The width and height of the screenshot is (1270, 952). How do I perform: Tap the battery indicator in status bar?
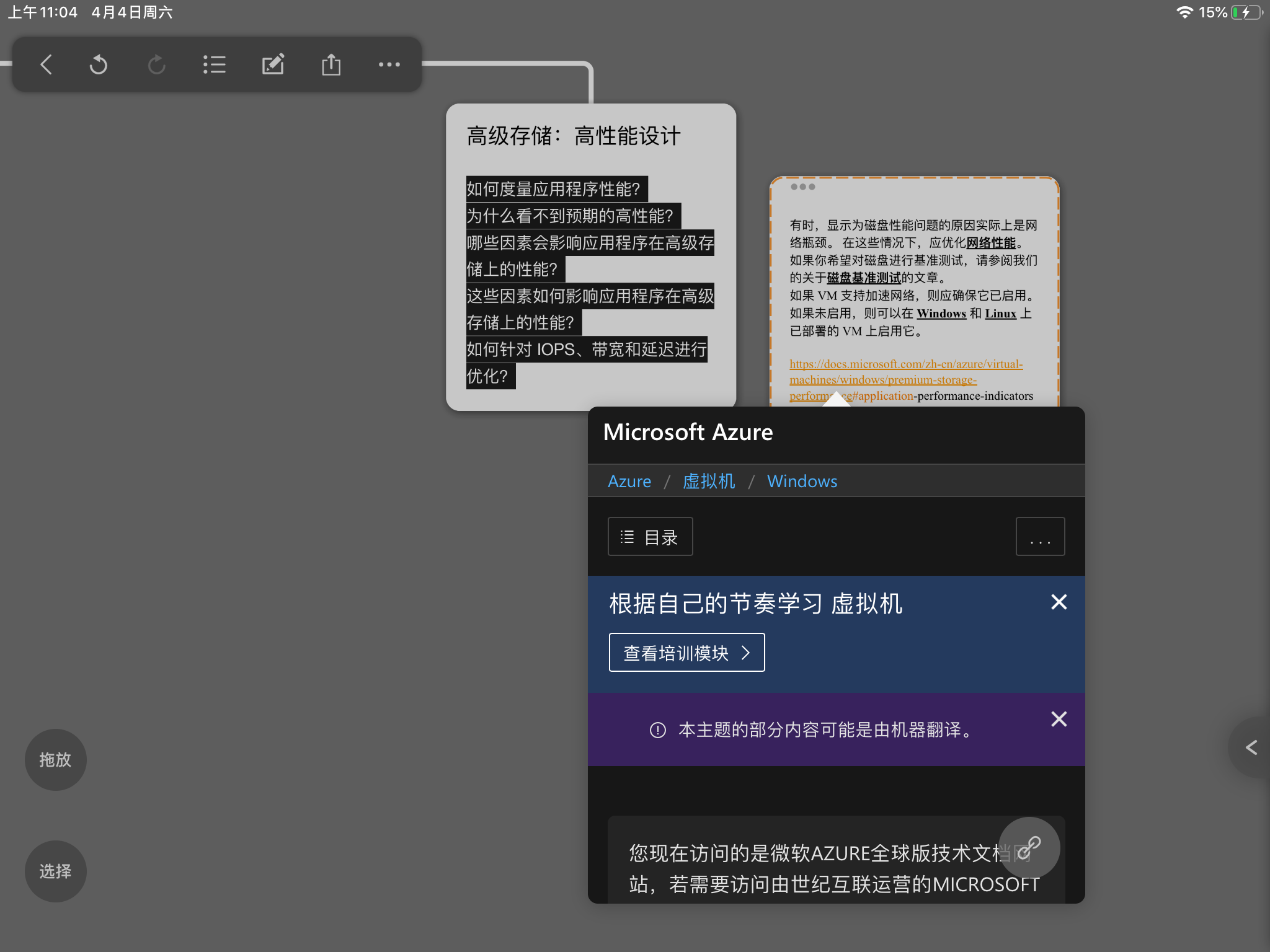[1247, 12]
